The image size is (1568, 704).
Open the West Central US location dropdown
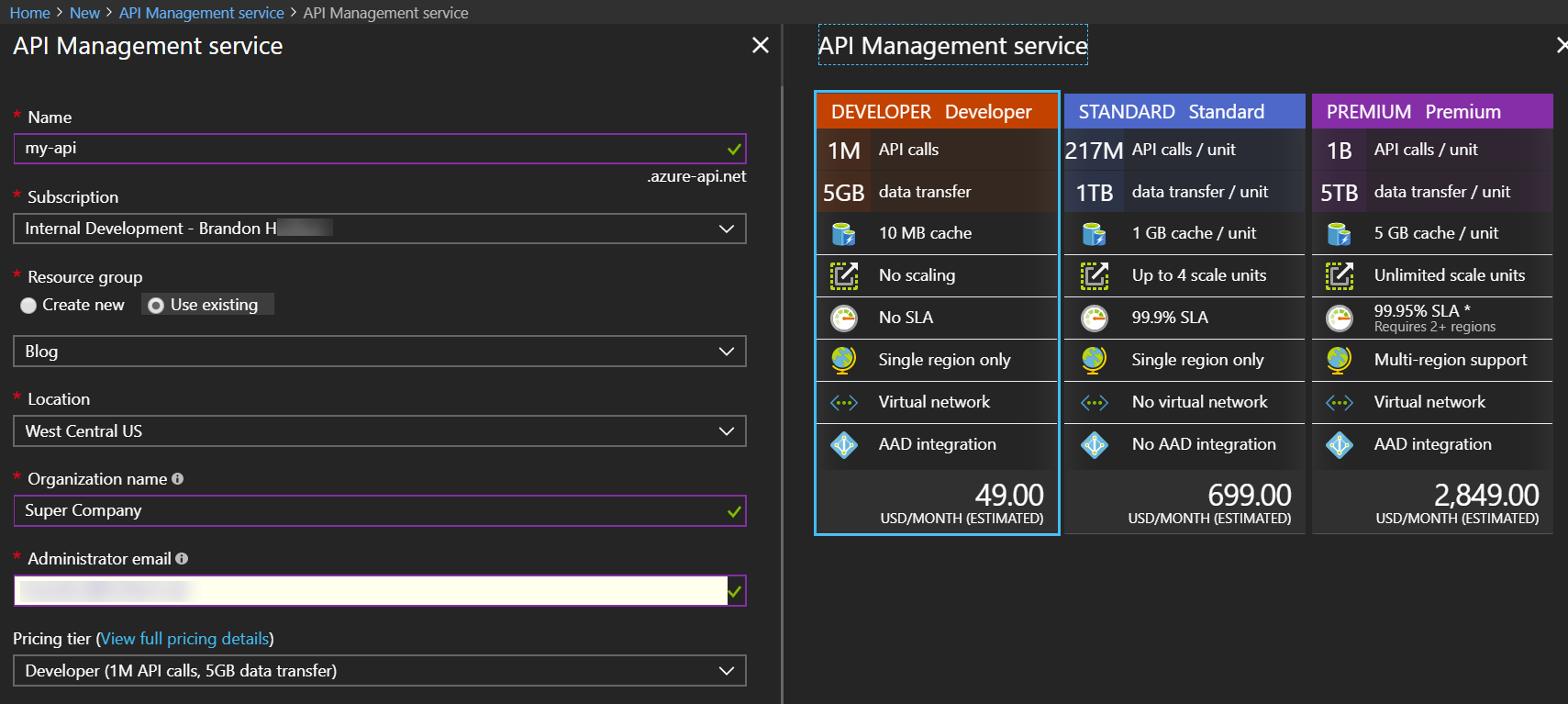[380, 431]
